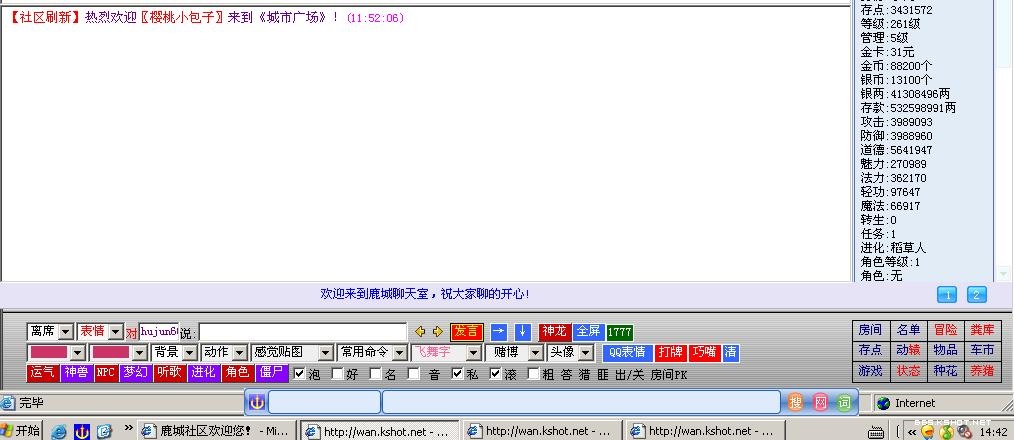Toggle the 私 private chat checkbox

point(457,374)
